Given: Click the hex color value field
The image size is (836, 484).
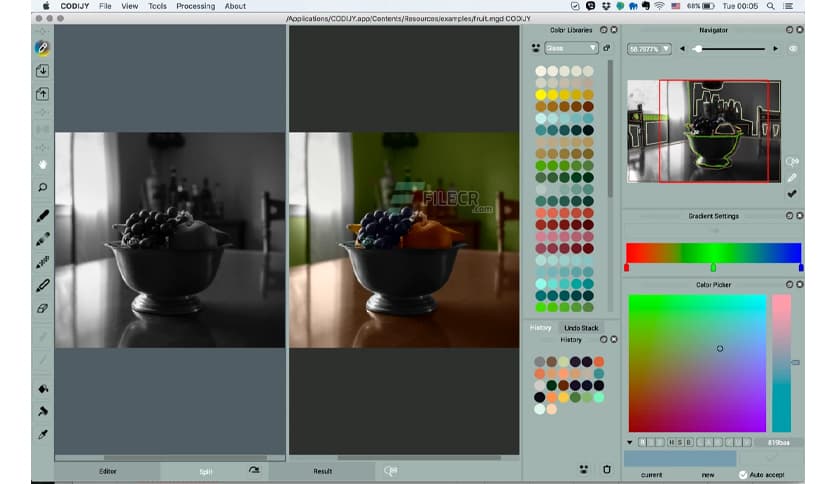Looking at the screenshot, I should pos(778,442).
